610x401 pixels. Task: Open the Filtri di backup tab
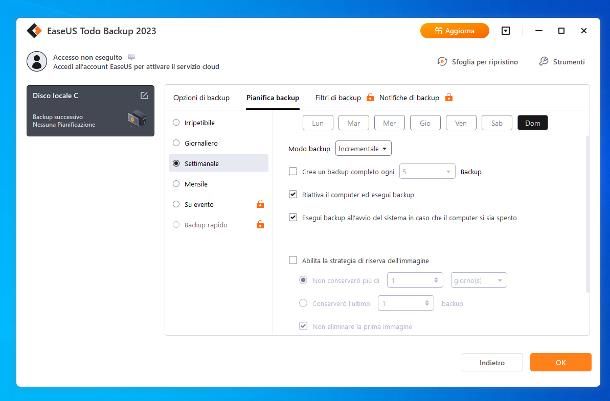[338, 98]
